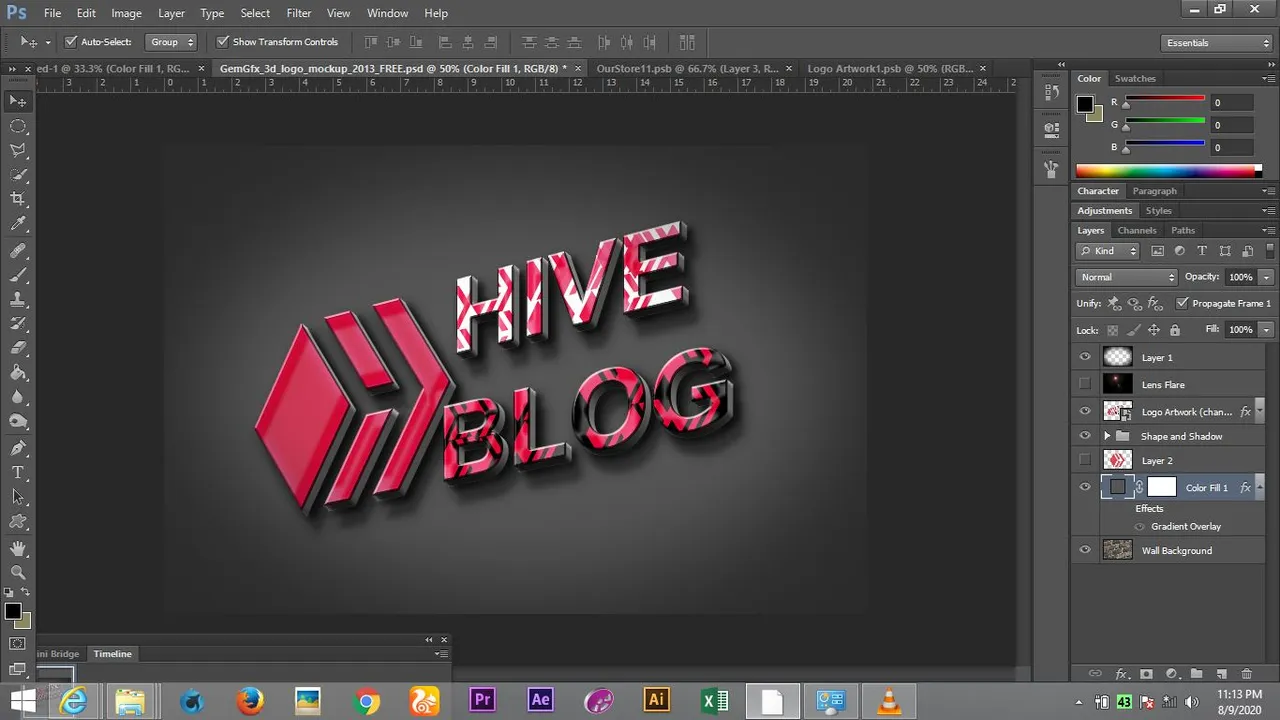The image size is (1280, 720).
Task: Switch to Logo Artwork1.psb document tab
Action: pyautogui.click(x=890, y=68)
